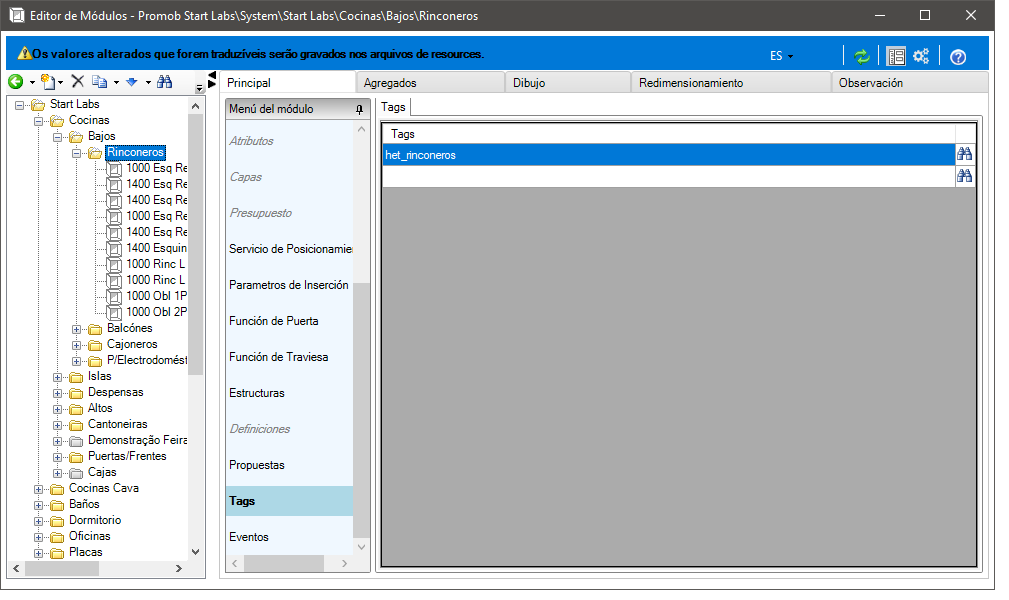Image resolution: width=1009 pixels, height=600 pixels.
Task: Click the blue down arrow import icon
Action: pyautogui.click(x=132, y=82)
